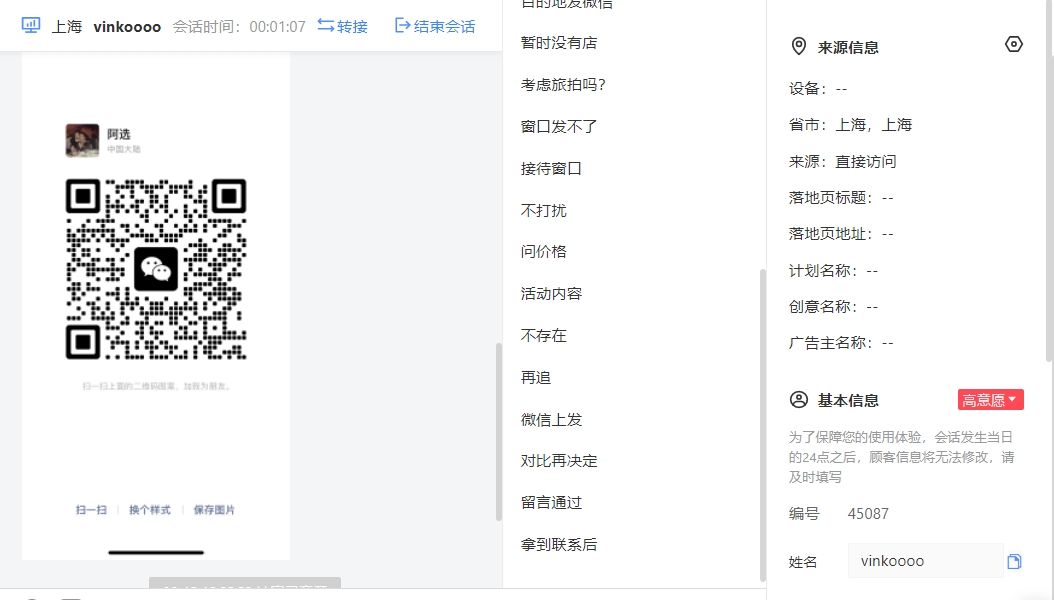Click the 编号 value 45087
This screenshot has width=1054, height=600.
868,514
